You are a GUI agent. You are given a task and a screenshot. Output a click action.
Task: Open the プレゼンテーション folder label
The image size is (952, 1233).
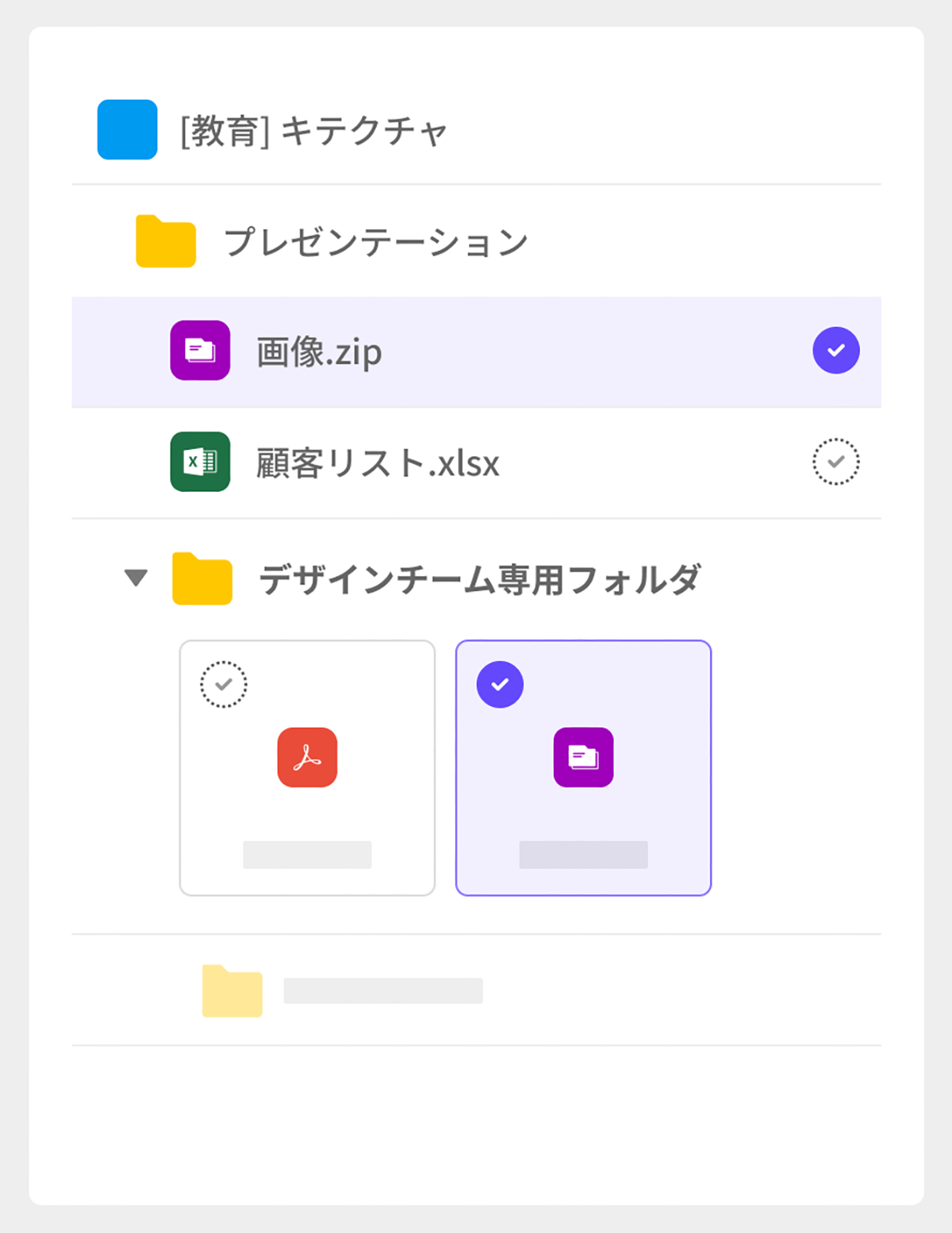click(376, 241)
